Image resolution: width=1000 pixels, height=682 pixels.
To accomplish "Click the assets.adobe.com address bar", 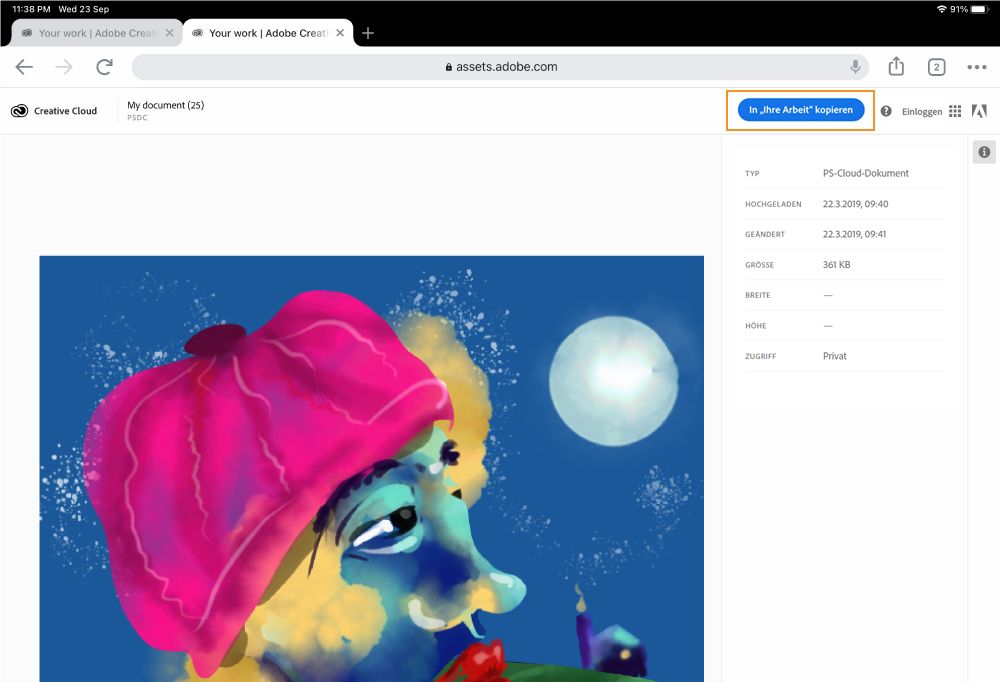I will [501, 67].
